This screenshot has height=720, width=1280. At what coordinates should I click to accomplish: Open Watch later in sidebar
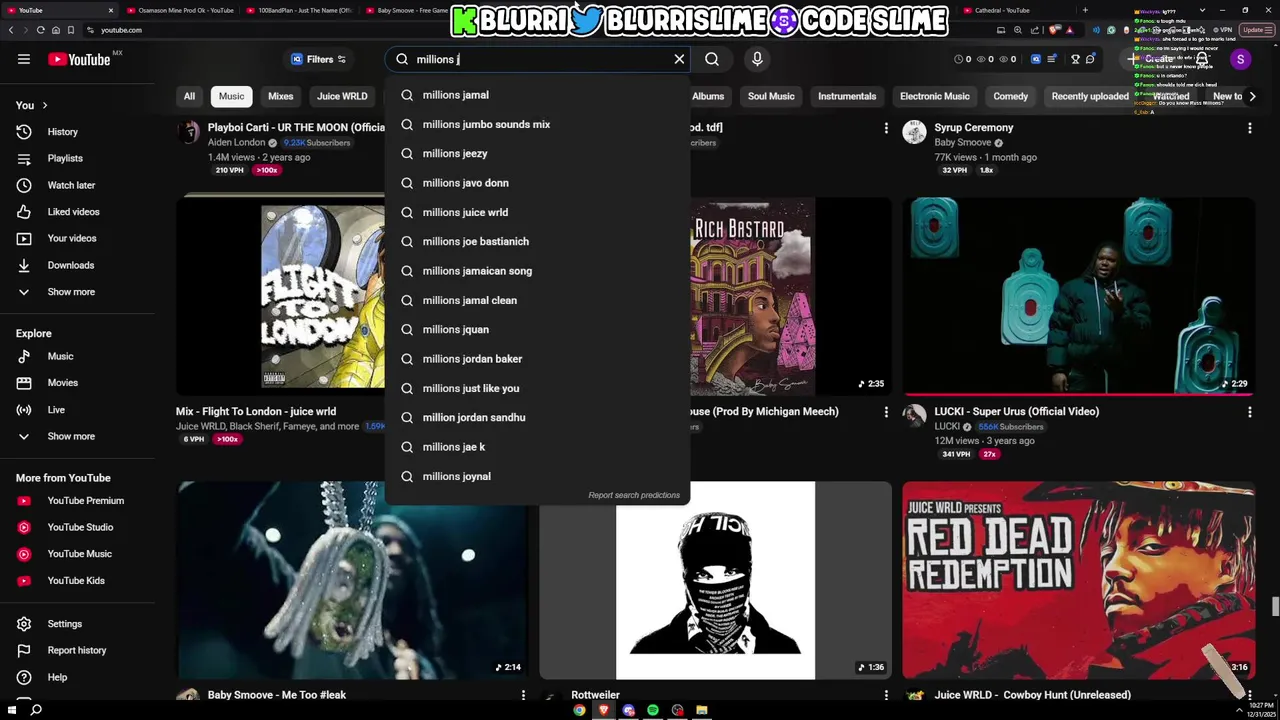click(x=80, y=185)
